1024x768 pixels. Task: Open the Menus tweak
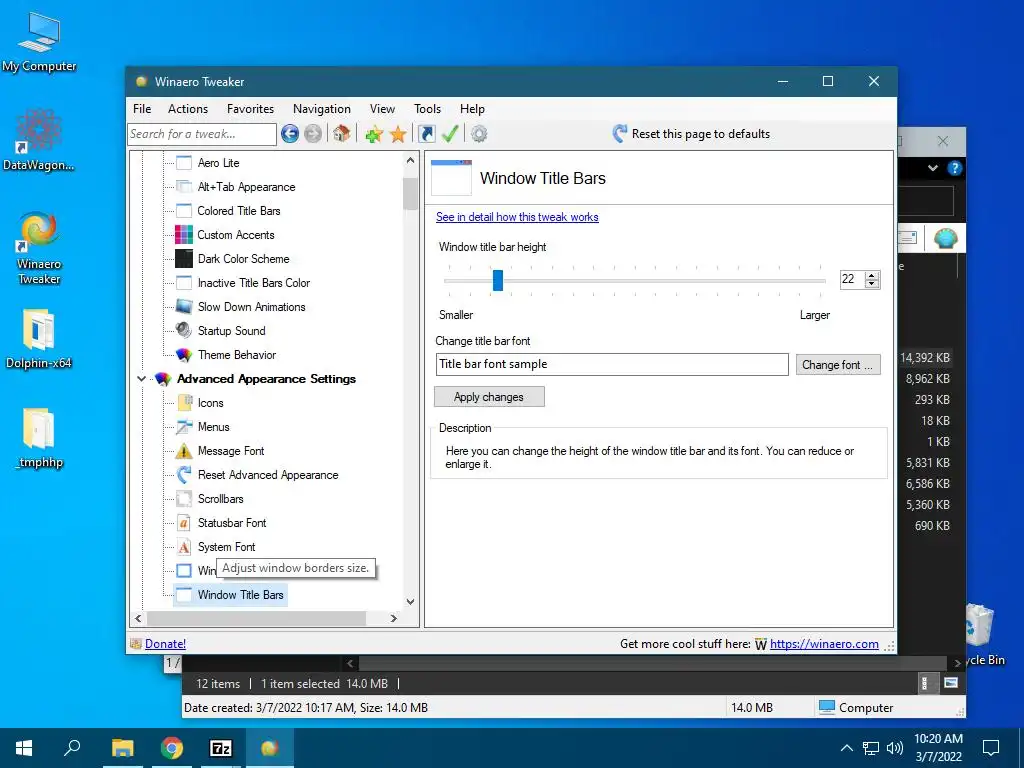tap(214, 427)
